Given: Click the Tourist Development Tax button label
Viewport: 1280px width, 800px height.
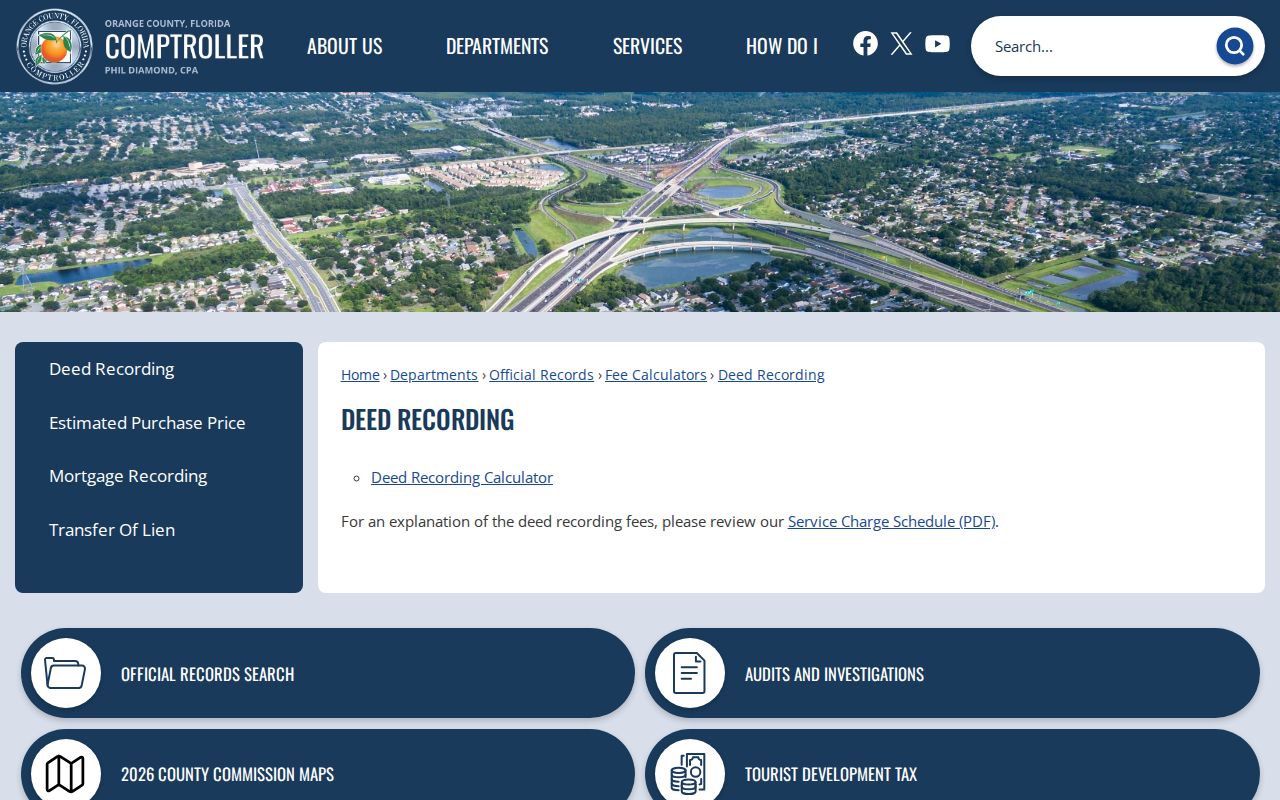Looking at the screenshot, I should (x=830, y=774).
